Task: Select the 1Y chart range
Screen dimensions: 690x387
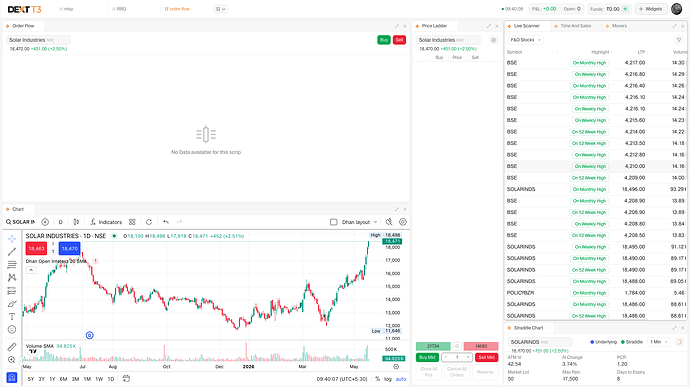Action: tap(52, 379)
